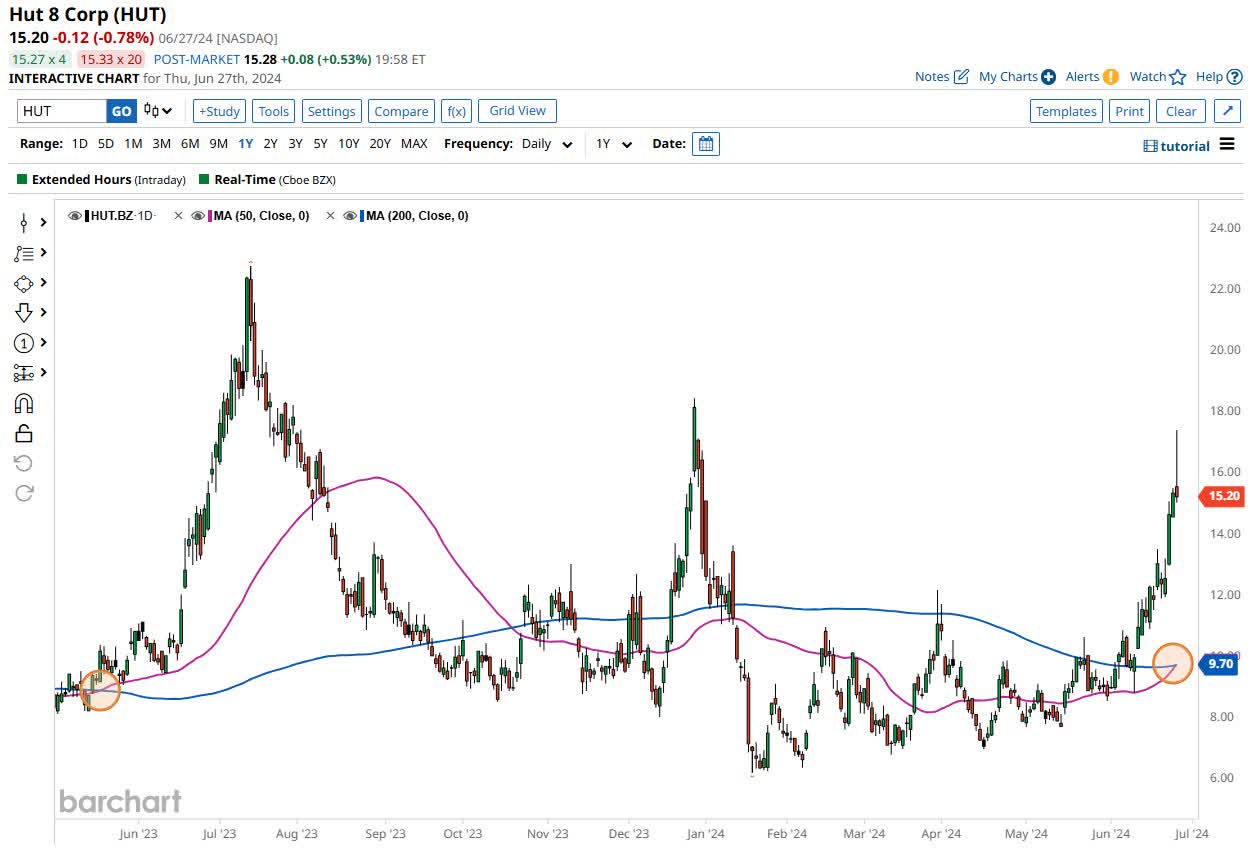
Task: Open the 1Y period dropdown
Action: (x=614, y=144)
